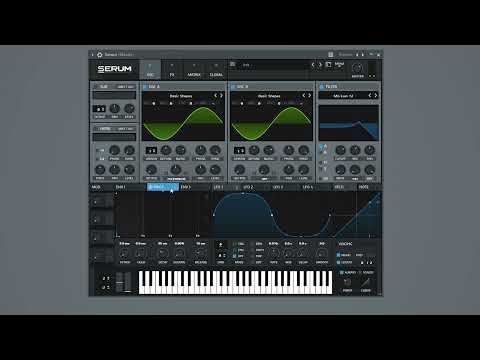Viewport: 480px width, 360px height.
Task: Switch to the GLOBAL tab
Action: pos(216,70)
